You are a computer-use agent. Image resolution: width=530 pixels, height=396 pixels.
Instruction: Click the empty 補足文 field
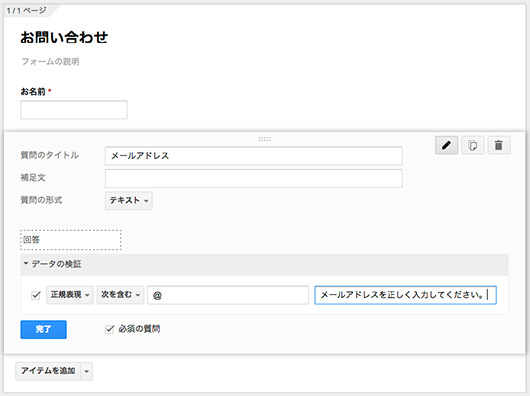coord(254,178)
